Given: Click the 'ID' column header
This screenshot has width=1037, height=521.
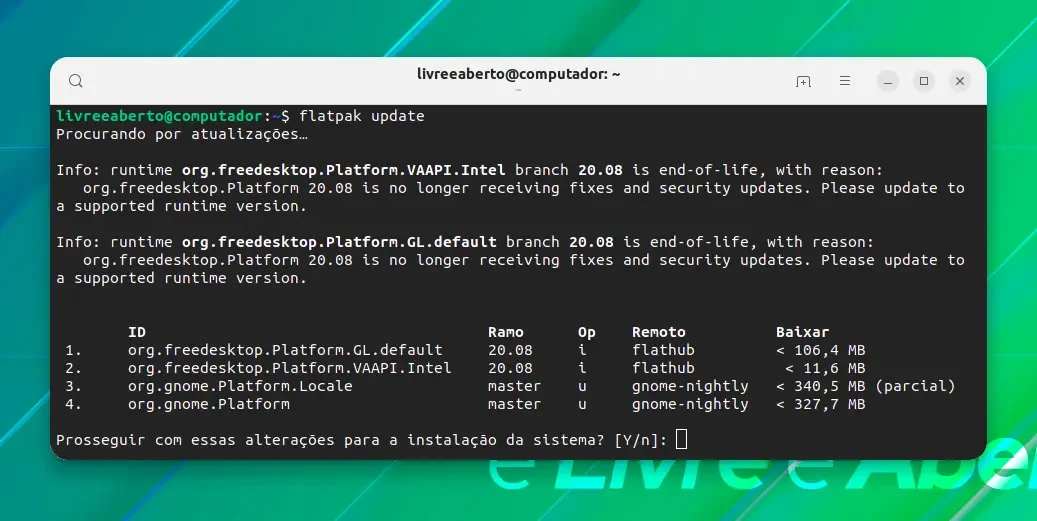Looking at the screenshot, I should click(x=137, y=332).
